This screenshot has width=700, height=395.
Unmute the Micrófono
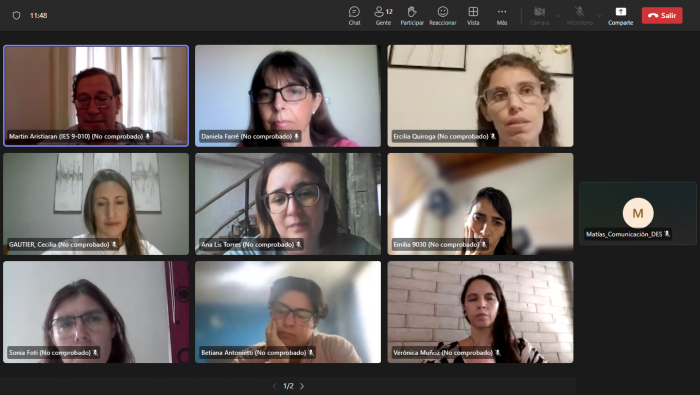579,16
